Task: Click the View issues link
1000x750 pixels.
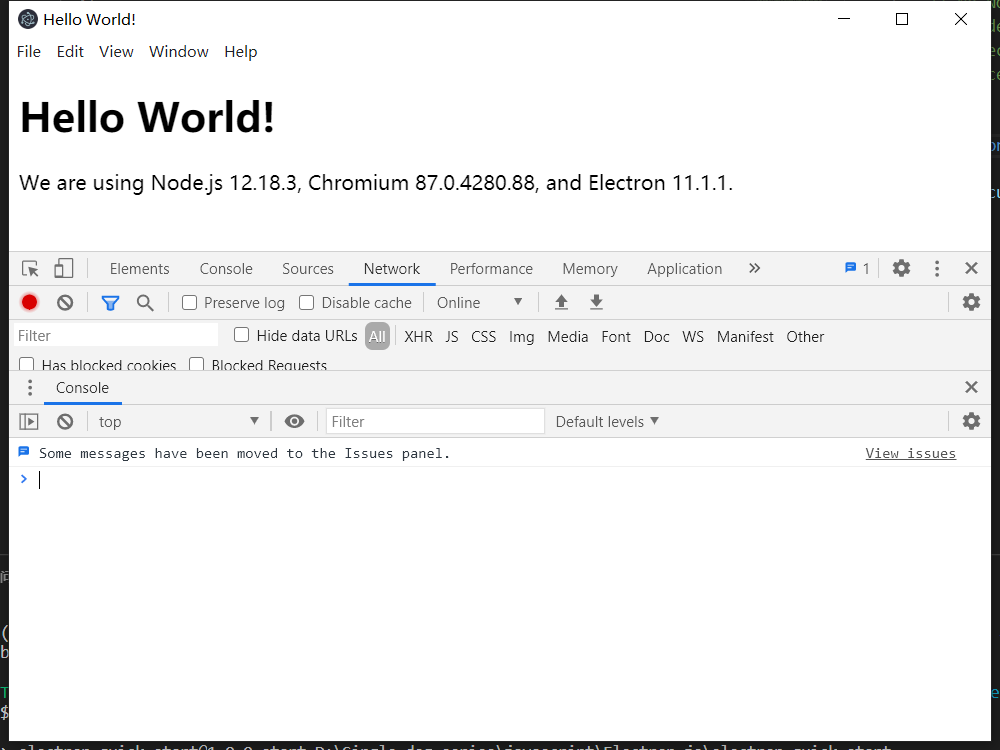Action: point(910,453)
